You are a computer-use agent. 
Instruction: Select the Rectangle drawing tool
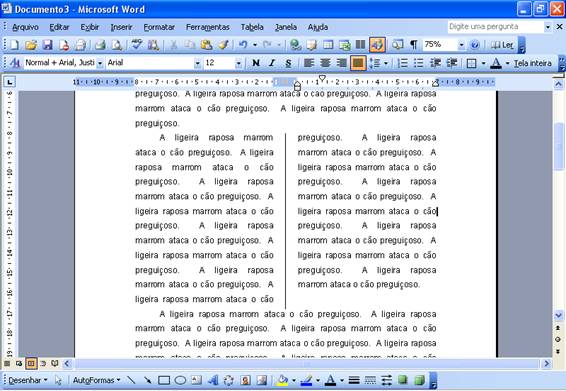point(164,380)
